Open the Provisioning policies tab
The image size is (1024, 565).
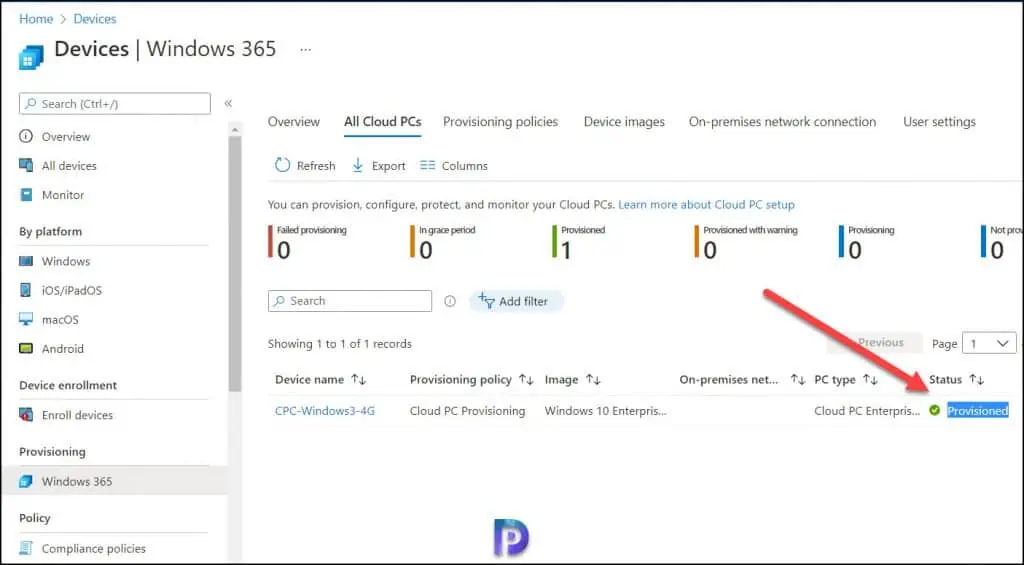(500, 121)
